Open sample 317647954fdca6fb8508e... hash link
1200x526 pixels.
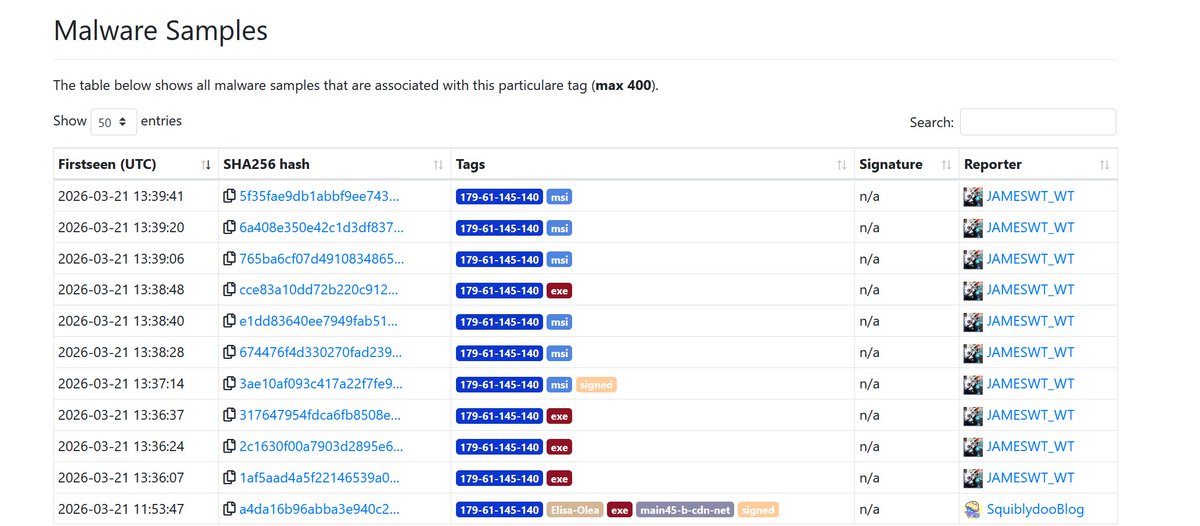[x=321, y=415]
